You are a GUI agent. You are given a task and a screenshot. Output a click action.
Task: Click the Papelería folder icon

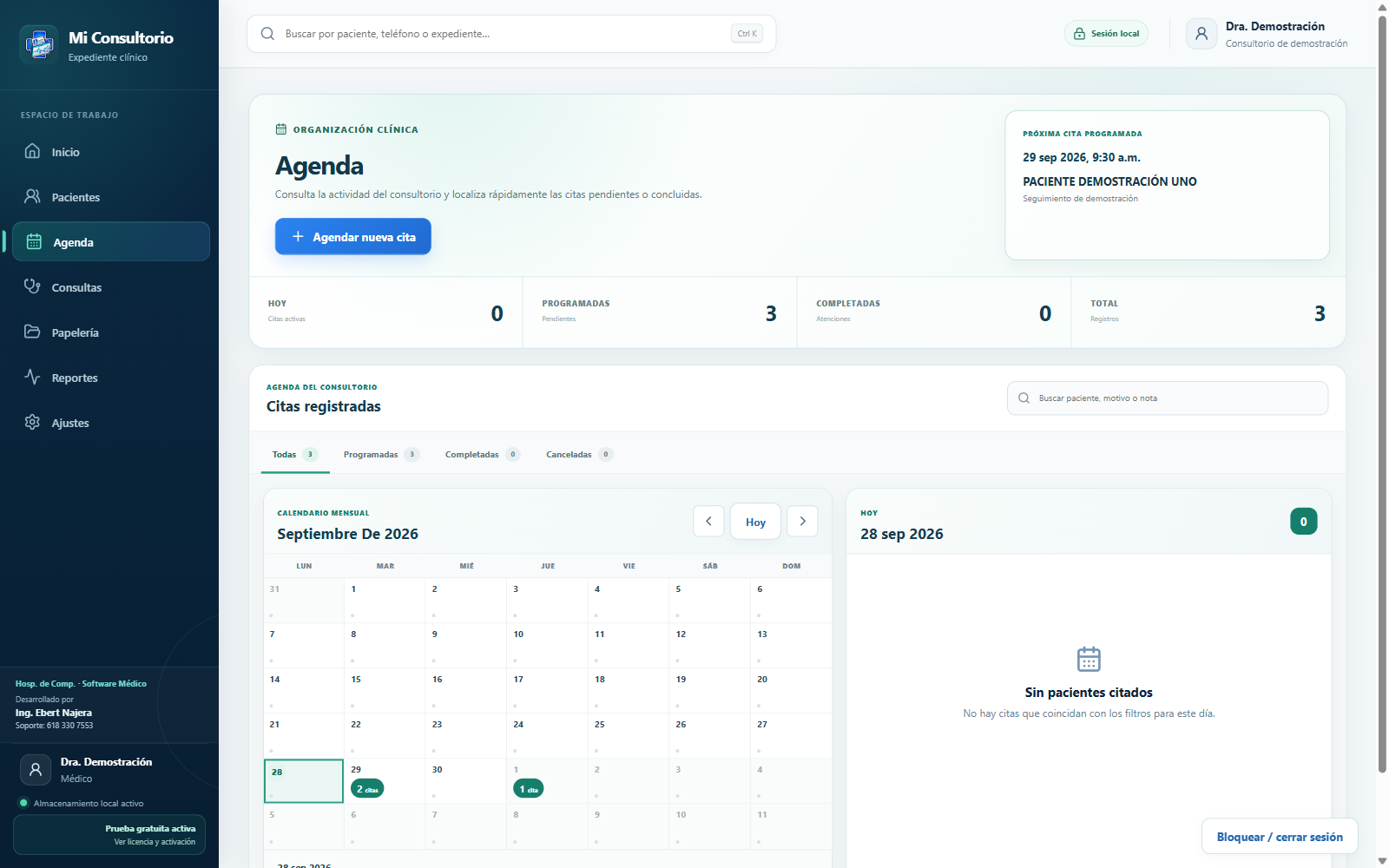click(x=32, y=332)
